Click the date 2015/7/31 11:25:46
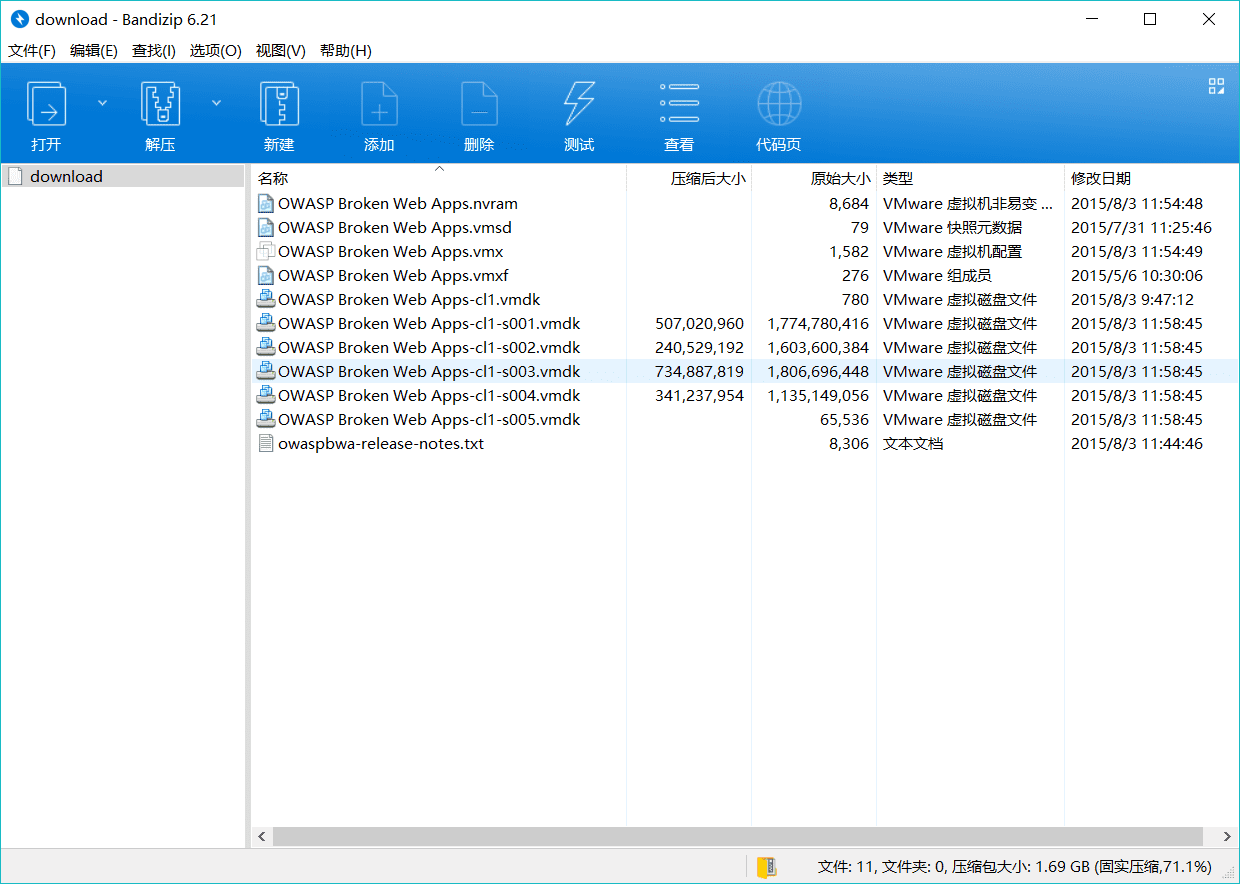The image size is (1240, 884). pyautogui.click(x=1141, y=227)
